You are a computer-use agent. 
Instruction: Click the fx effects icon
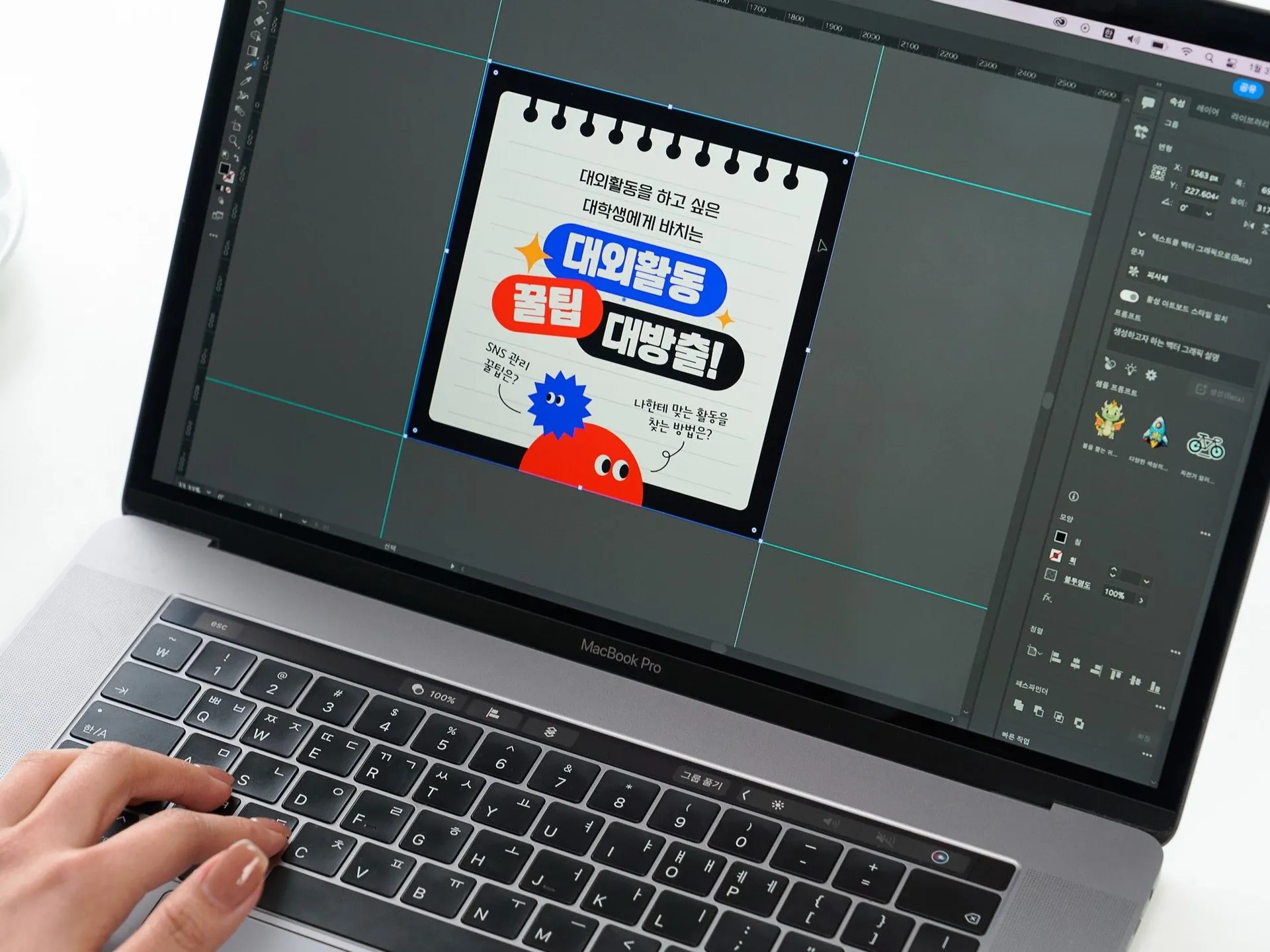[1046, 597]
